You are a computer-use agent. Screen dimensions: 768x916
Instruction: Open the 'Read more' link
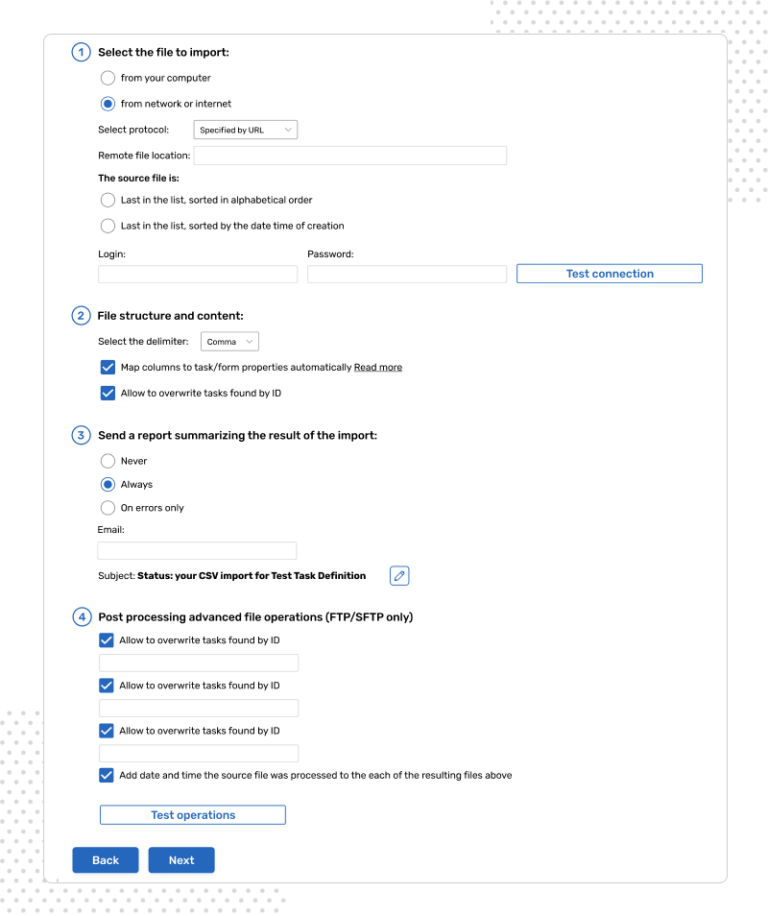point(378,367)
